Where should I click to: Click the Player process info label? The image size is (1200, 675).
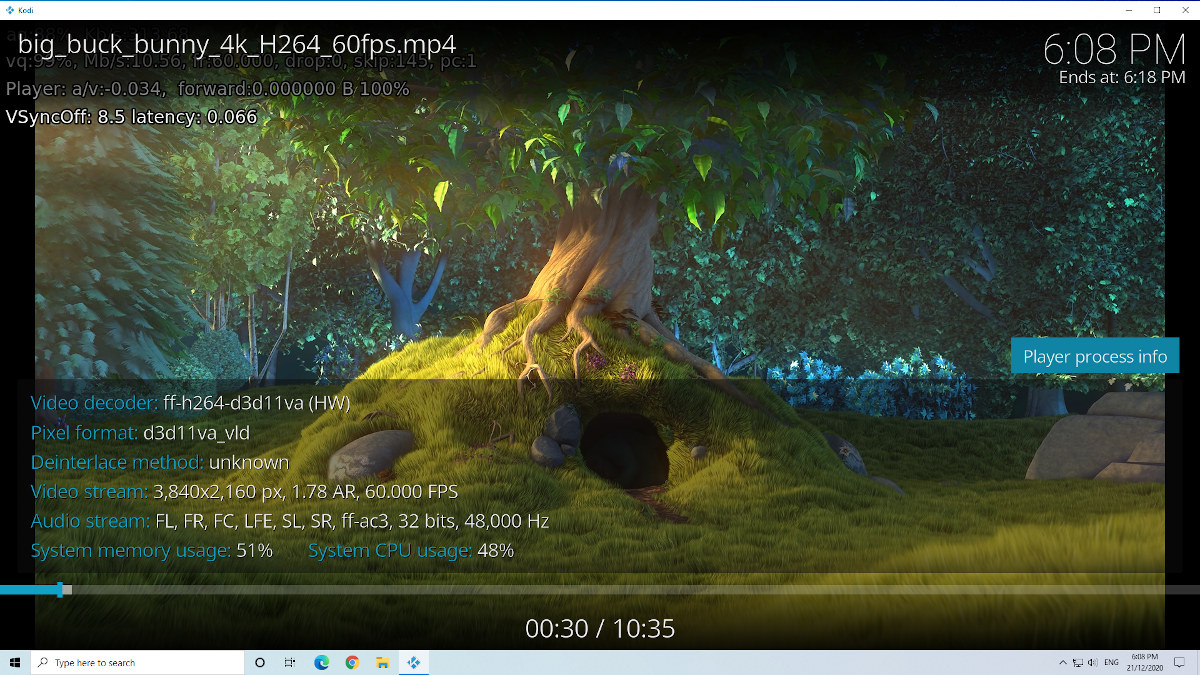pos(1095,356)
